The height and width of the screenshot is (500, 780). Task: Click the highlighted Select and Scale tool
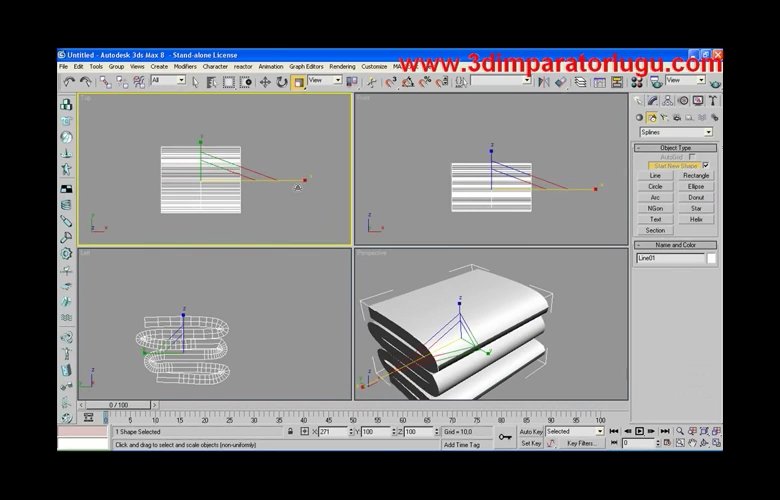pyautogui.click(x=298, y=83)
